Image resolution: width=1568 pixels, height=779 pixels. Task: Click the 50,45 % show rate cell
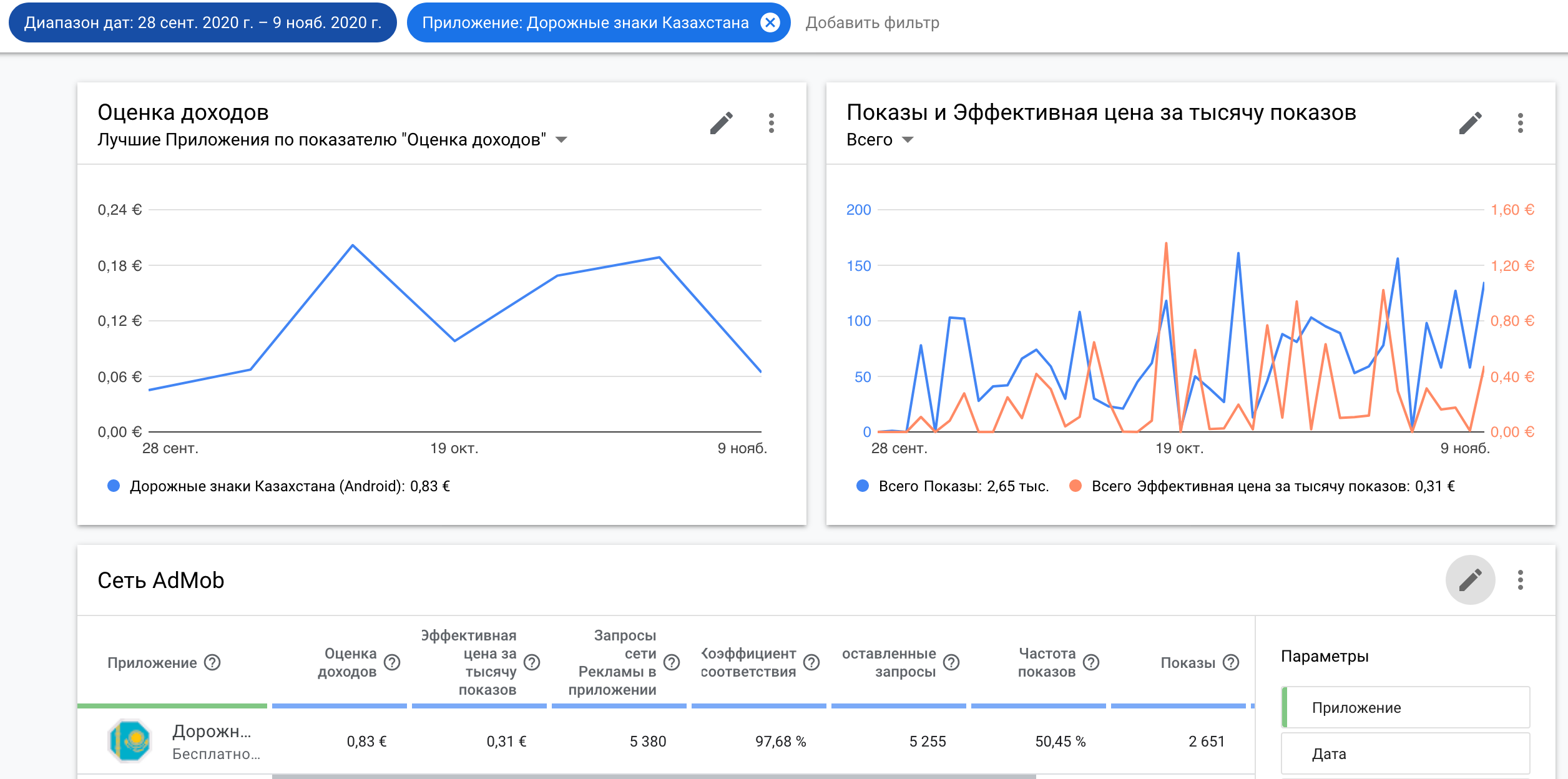(1061, 742)
